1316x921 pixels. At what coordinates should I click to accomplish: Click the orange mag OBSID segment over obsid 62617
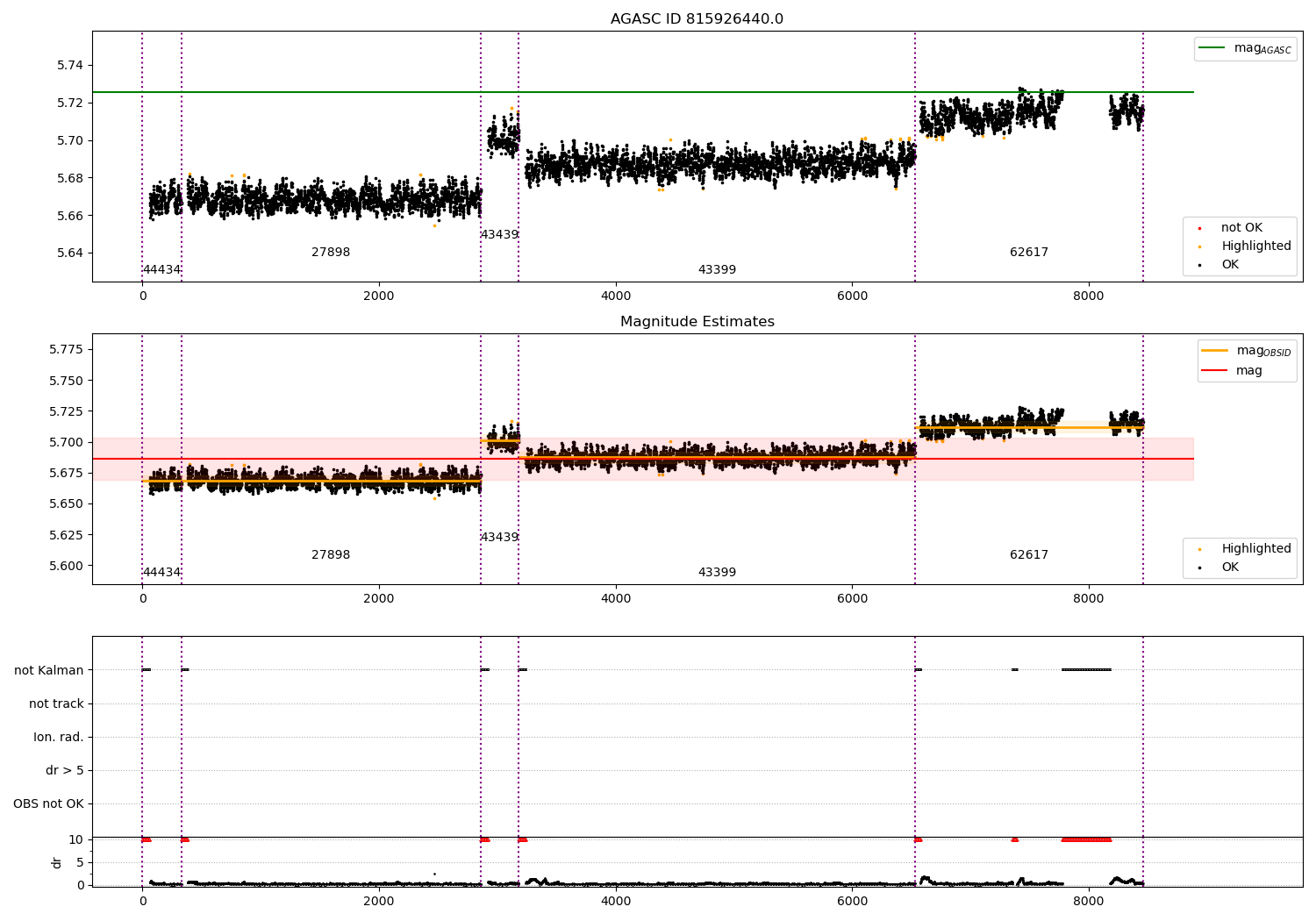[x=1029, y=427]
